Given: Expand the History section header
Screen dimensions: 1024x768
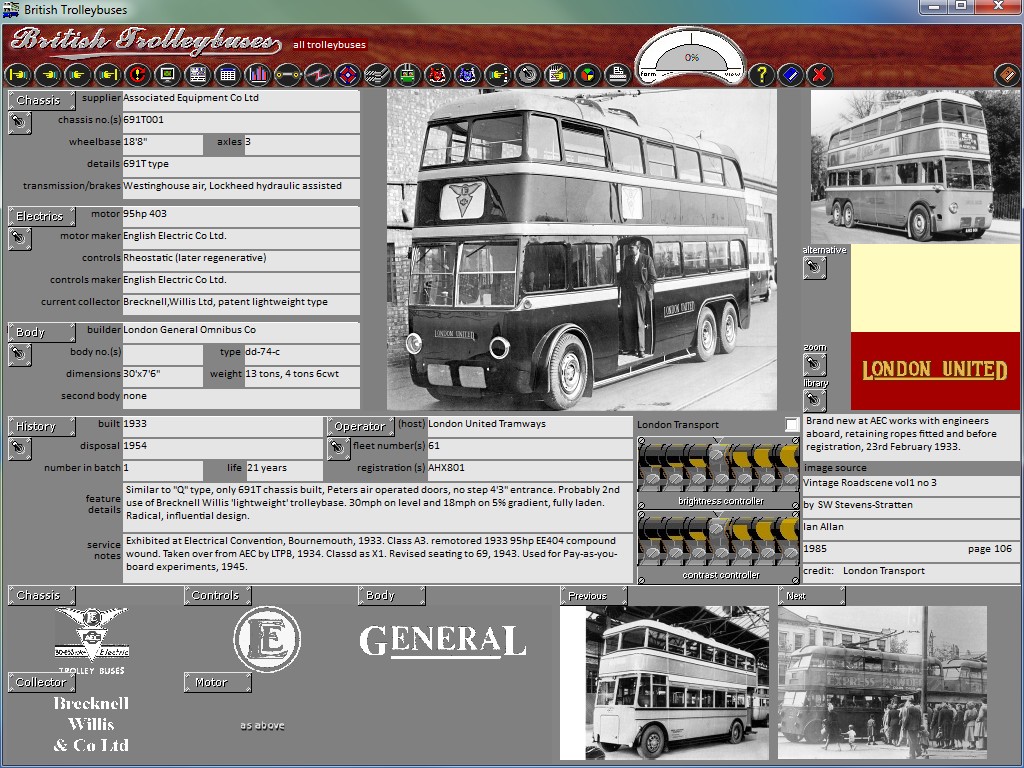Looking at the screenshot, I should coord(41,426).
